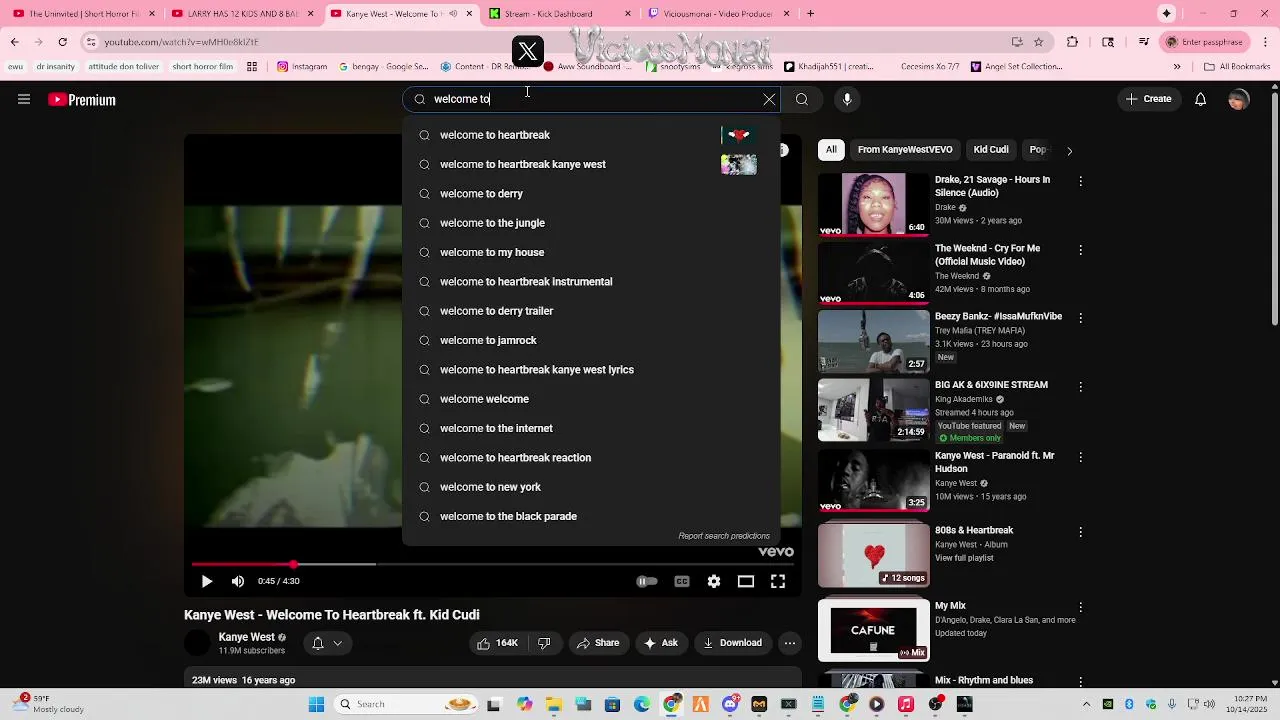Select suggestion 'welcome to jamrock'
This screenshot has width=1280, height=720.
[x=591, y=340]
